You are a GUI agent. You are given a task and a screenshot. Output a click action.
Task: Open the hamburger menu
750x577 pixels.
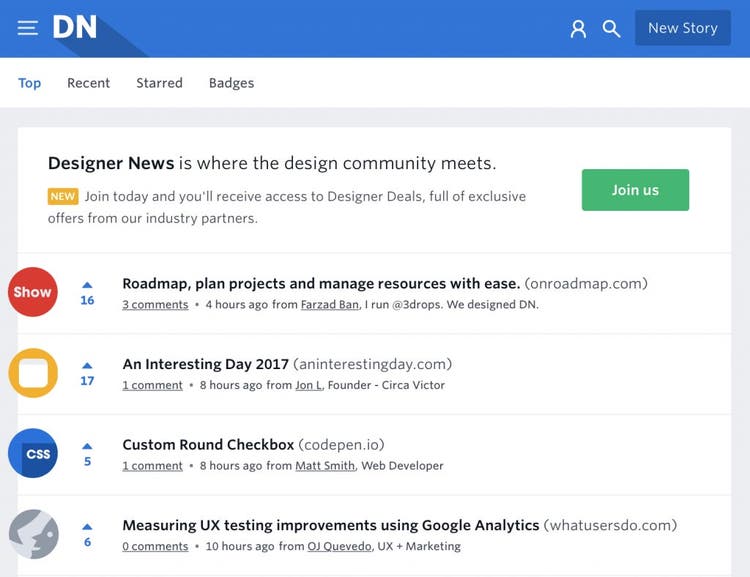[x=28, y=28]
